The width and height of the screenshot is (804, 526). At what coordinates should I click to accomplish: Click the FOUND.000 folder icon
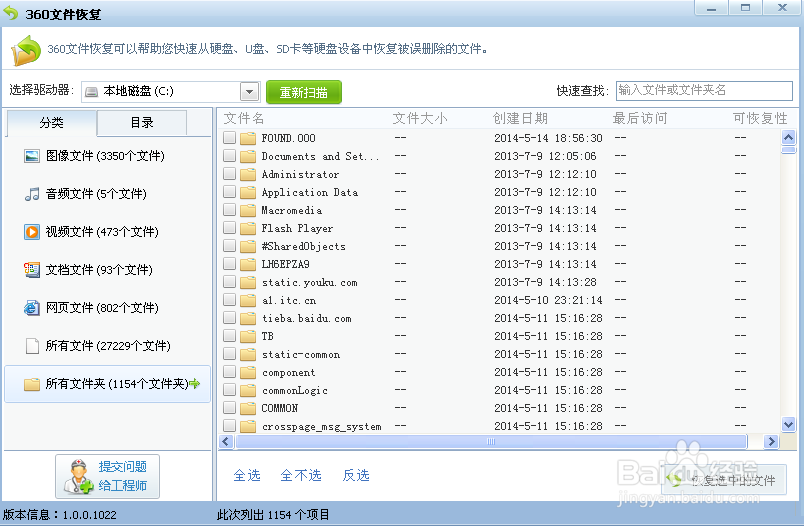(x=248, y=138)
